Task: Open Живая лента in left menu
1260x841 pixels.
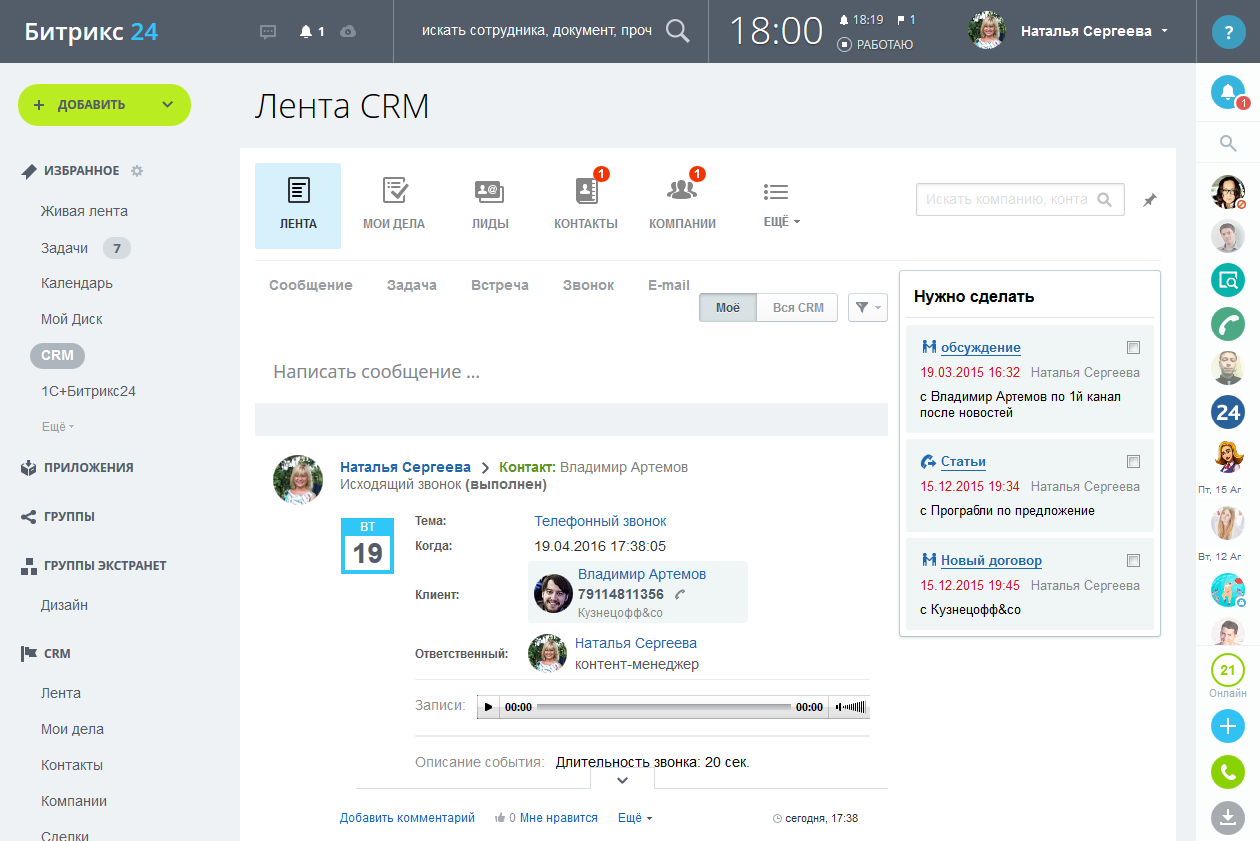Action: click(x=84, y=212)
